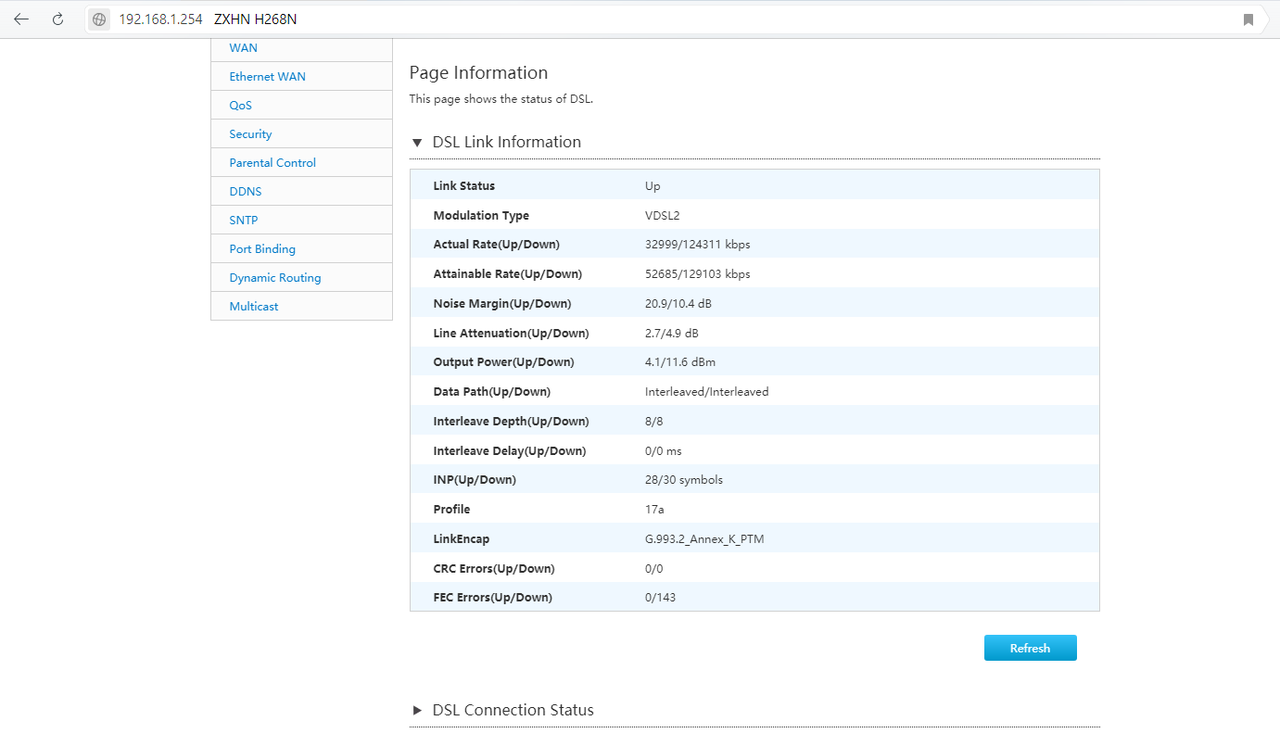
Task: Reload the page with the refresh icon
Action: coord(58,19)
